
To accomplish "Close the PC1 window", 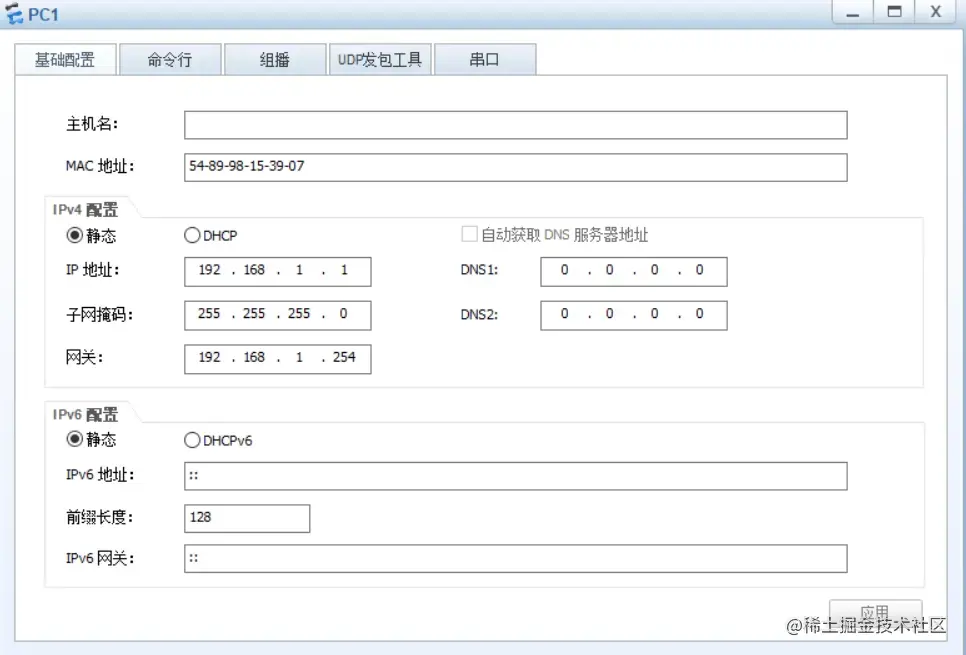I will 935,12.
